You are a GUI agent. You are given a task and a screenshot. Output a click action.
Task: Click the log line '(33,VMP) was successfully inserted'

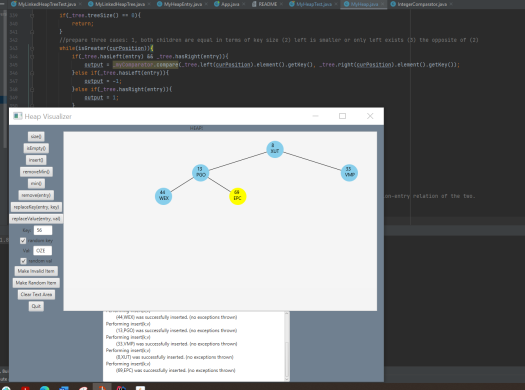176,344
